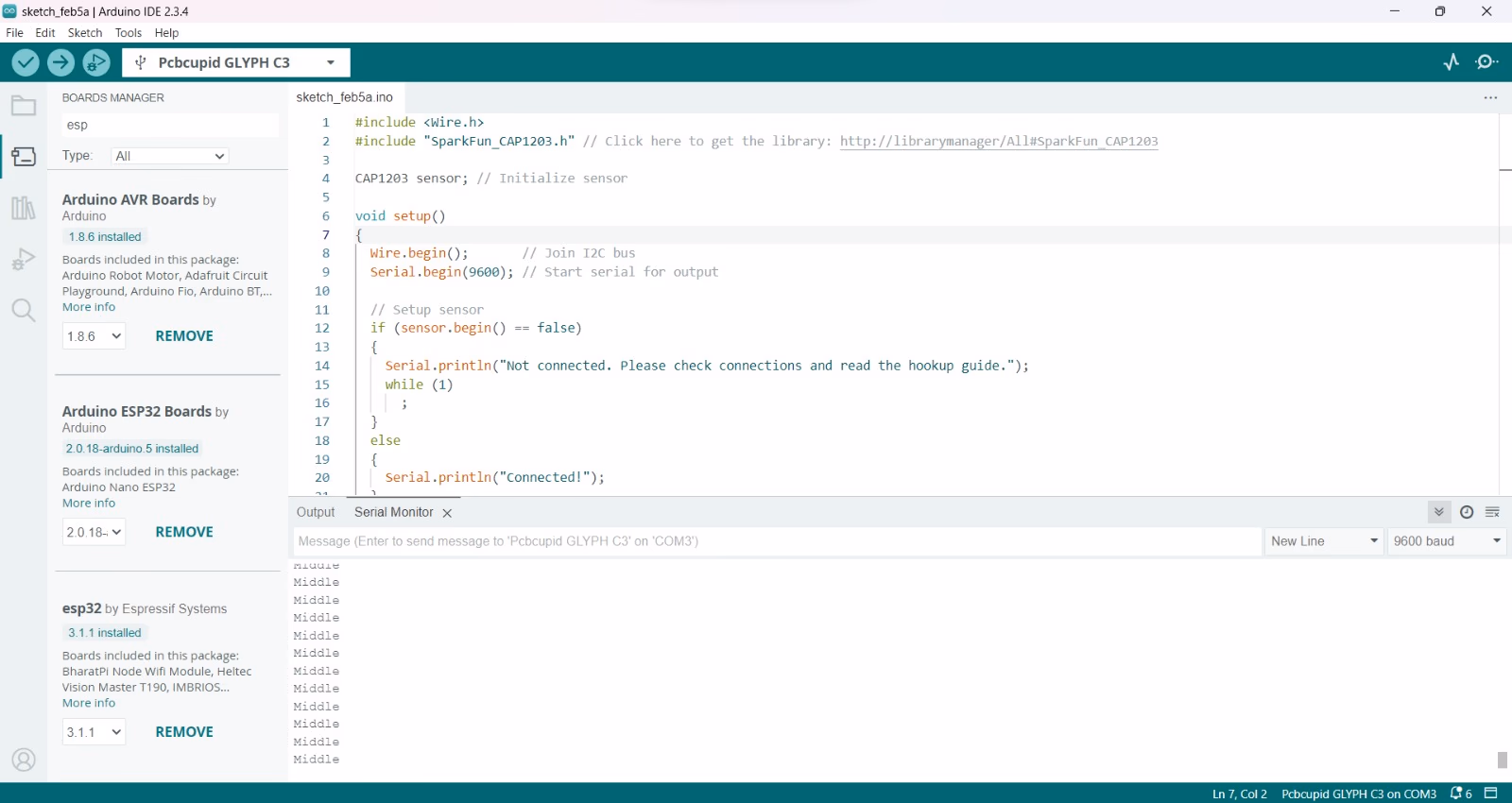Click the serial monitor vertical scrollbar thumb
Viewport: 1512px width, 803px height.
(1502, 760)
